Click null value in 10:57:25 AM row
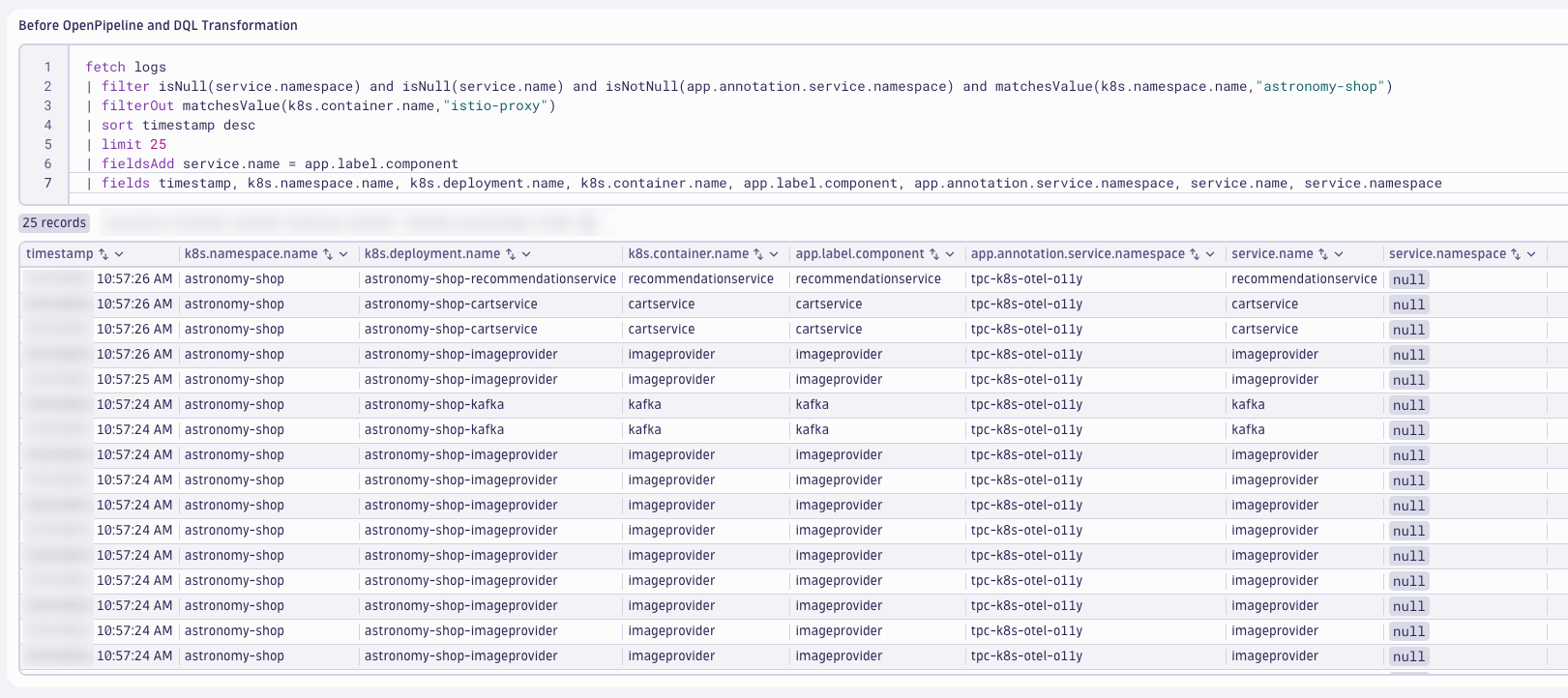 [1408, 380]
